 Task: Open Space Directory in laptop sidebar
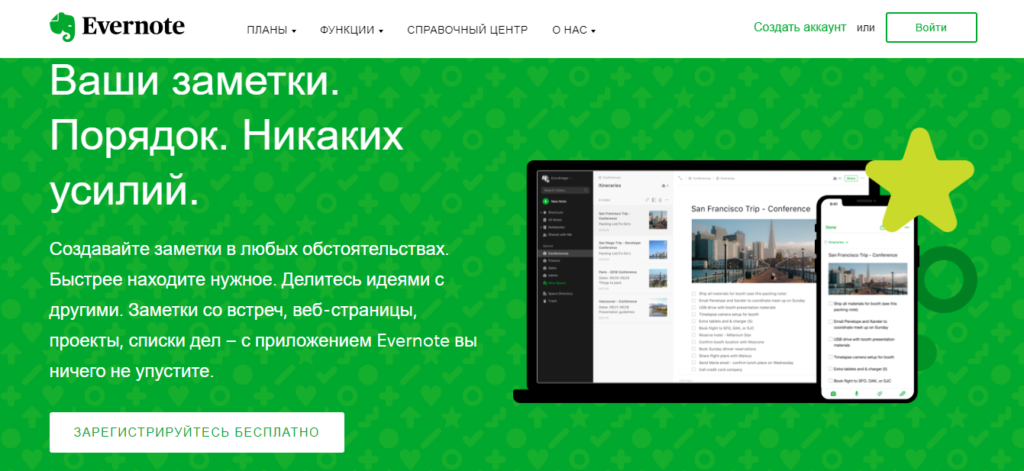[x=560, y=293]
